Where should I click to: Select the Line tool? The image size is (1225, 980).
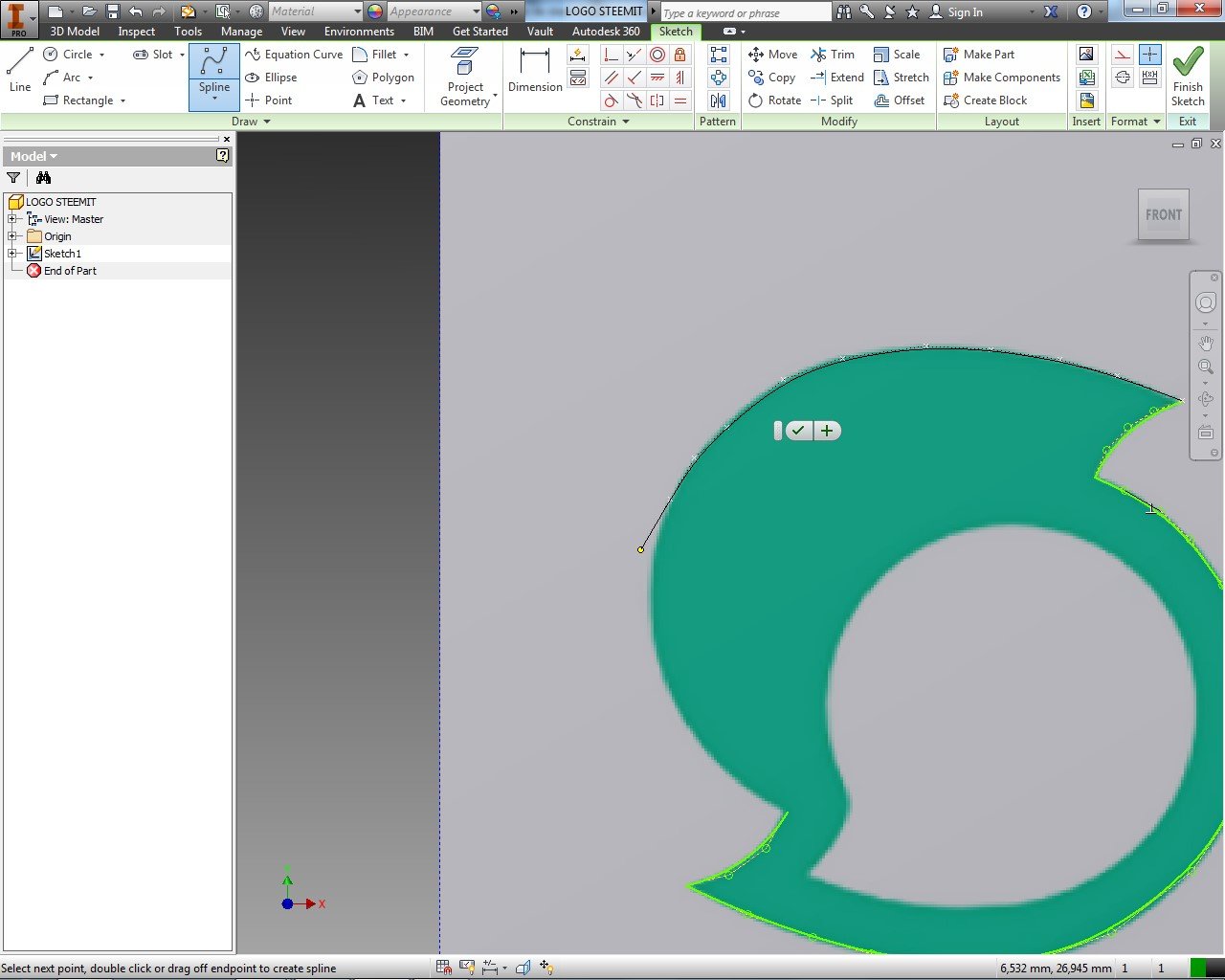[20, 70]
